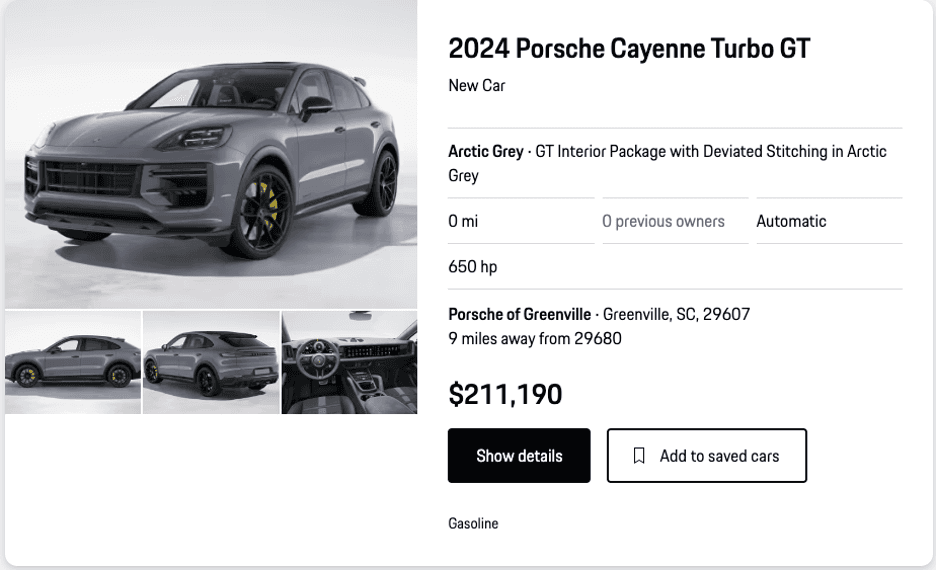The image size is (936, 570).
Task: Click the 650 hp power spec
Action: click(x=472, y=267)
